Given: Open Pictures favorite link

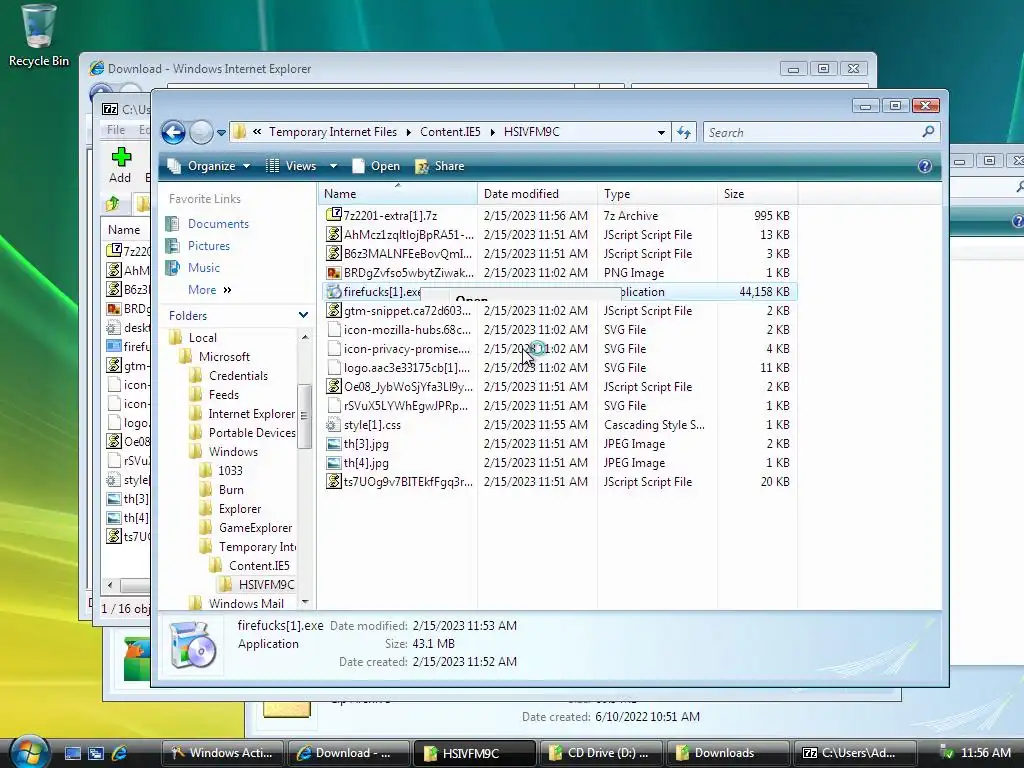Looking at the screenshot, I should click(x=209, y=246).
